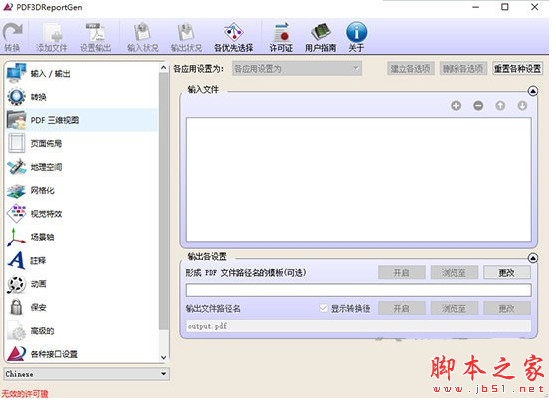Open 地理空间 geospatial sidebar item
556x400 pixels.
(x=82, y=167)
